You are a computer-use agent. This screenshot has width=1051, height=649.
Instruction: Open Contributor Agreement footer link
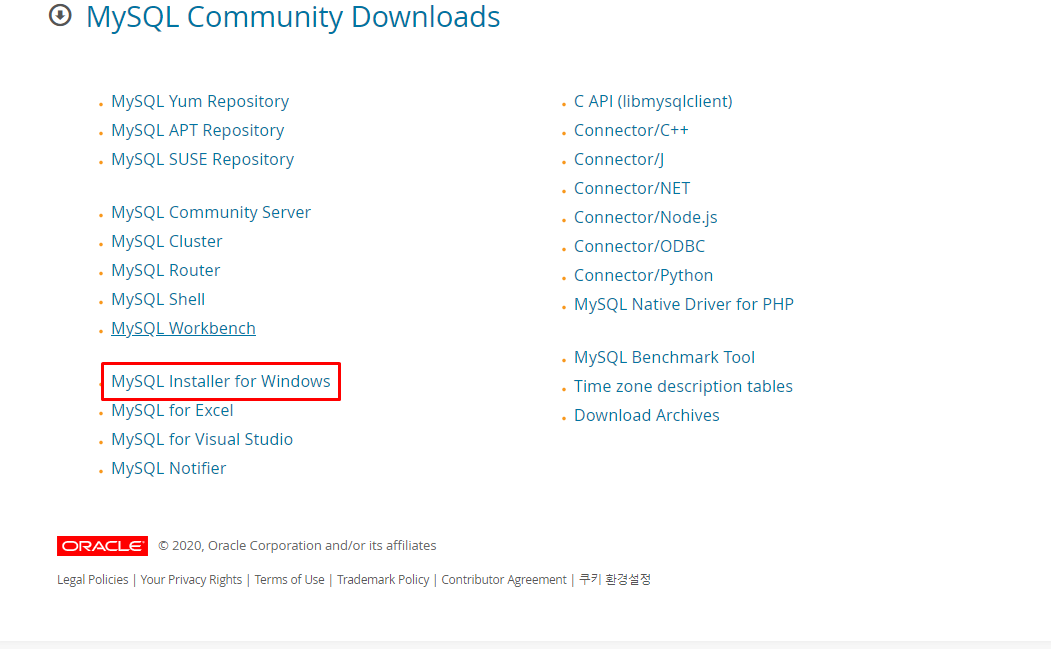[x=504, y=579]
